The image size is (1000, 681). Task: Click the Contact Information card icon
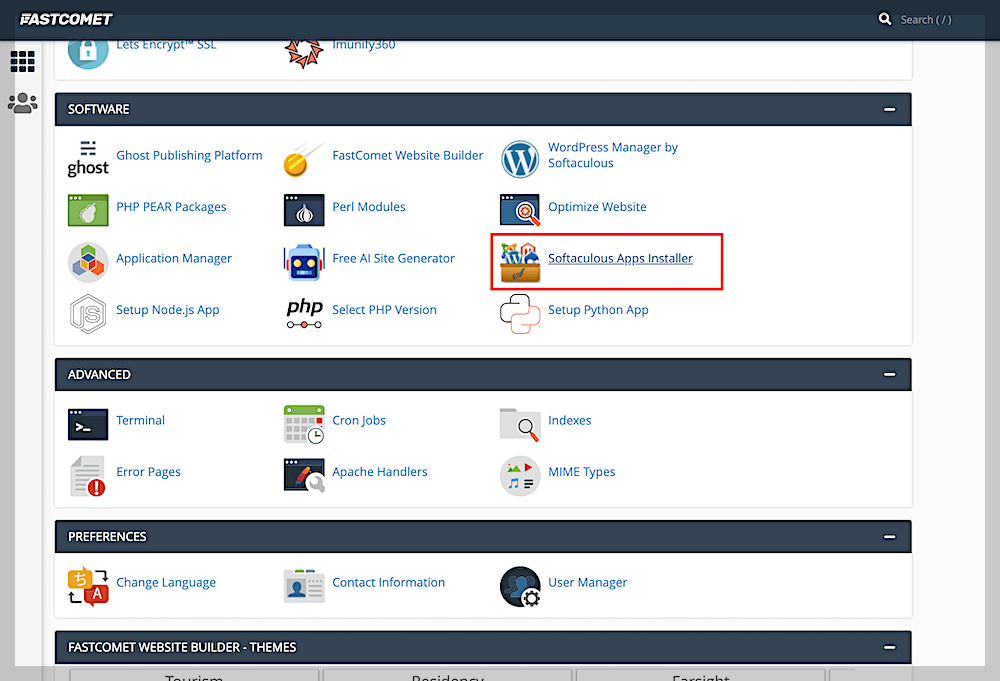[304, 587]
